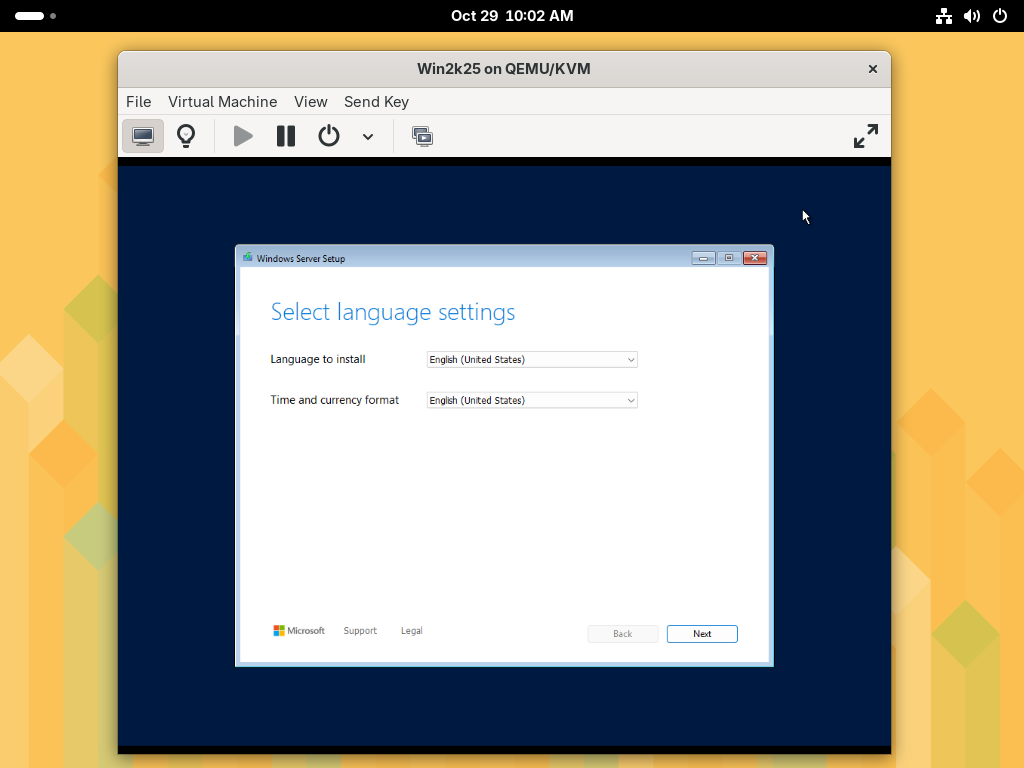Expand Time and currency format dropdown
This screenshot has width=1024, height=768.
coord(531,400)
